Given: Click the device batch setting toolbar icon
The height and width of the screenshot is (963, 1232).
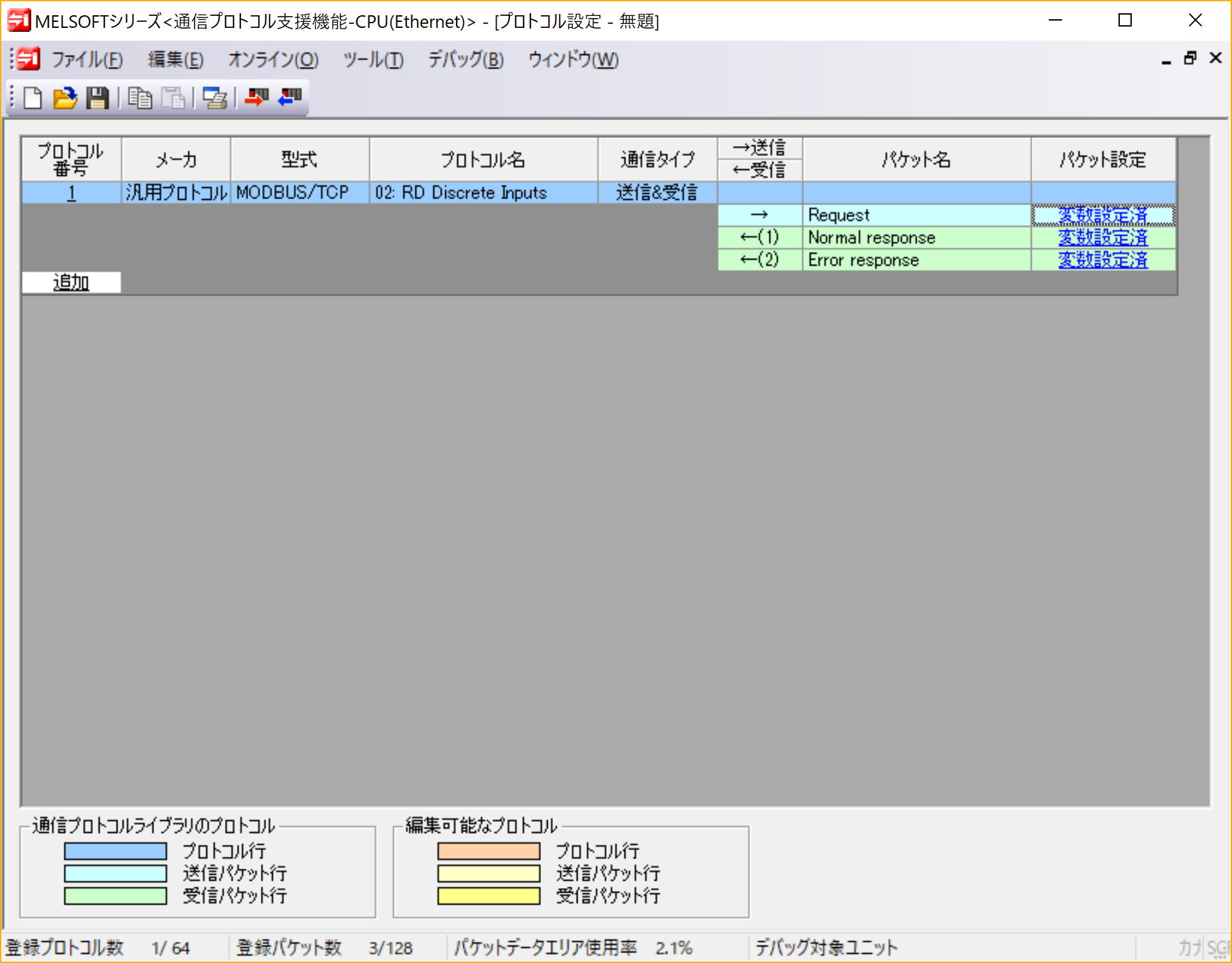Looking at the screenshot, I should pos(214,98).
